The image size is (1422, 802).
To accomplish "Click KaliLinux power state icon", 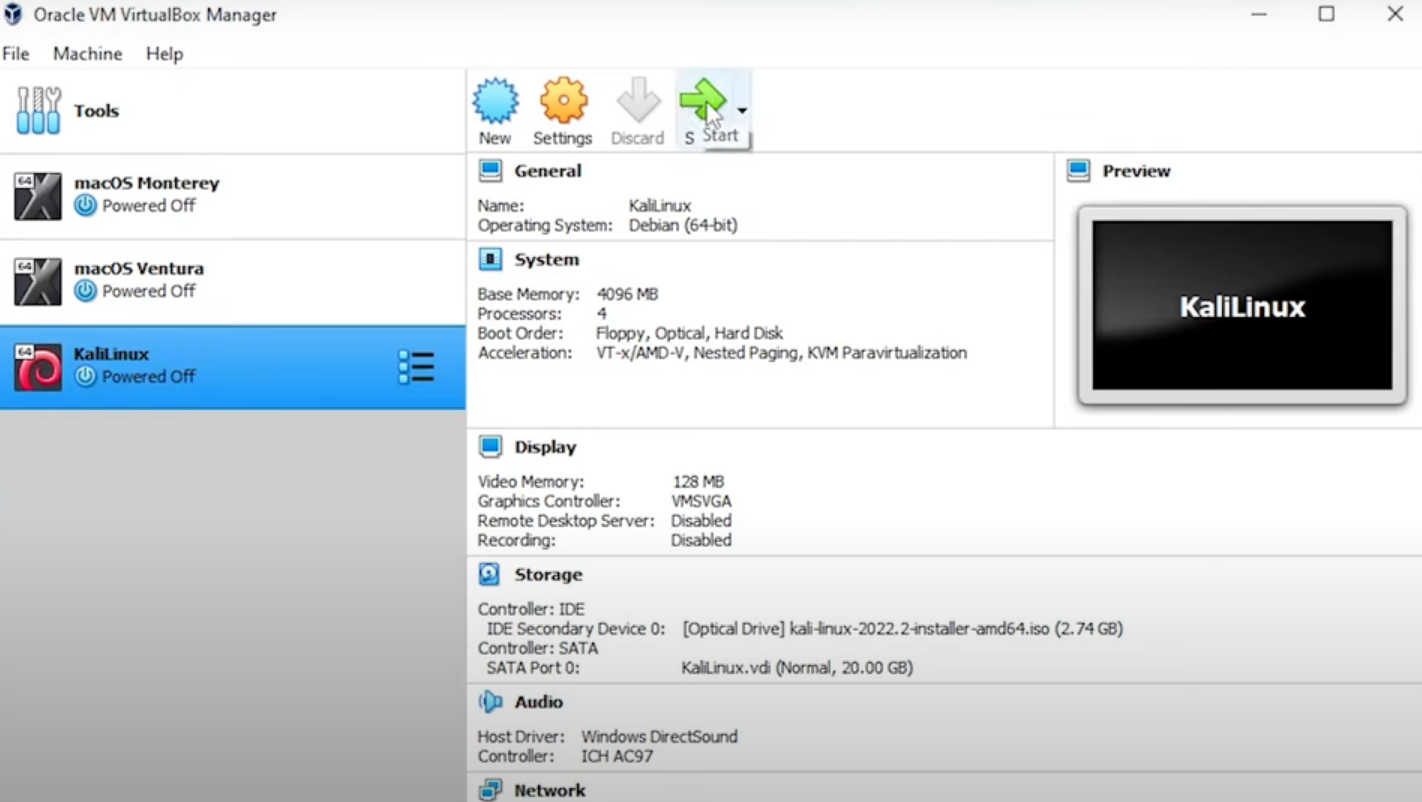I will (86, 377).
